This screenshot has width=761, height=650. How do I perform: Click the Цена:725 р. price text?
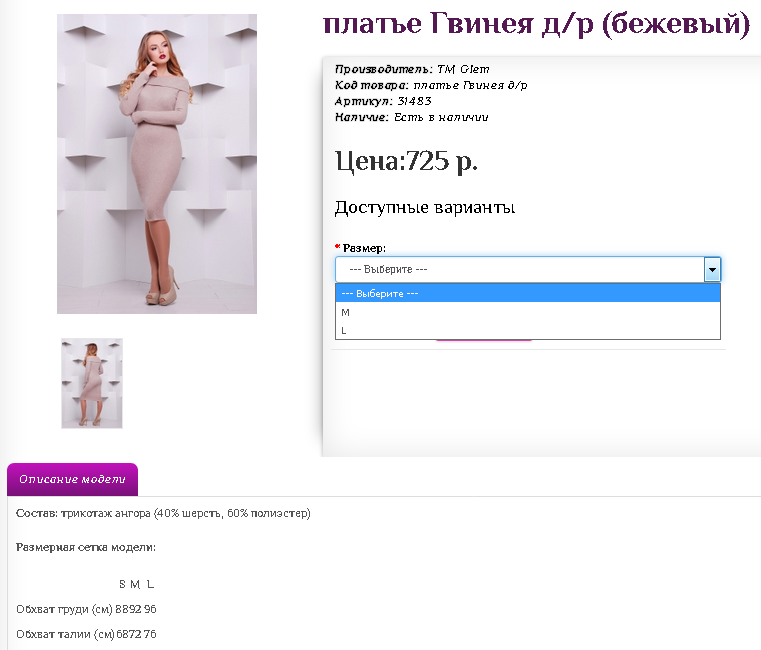coord(406,160)
